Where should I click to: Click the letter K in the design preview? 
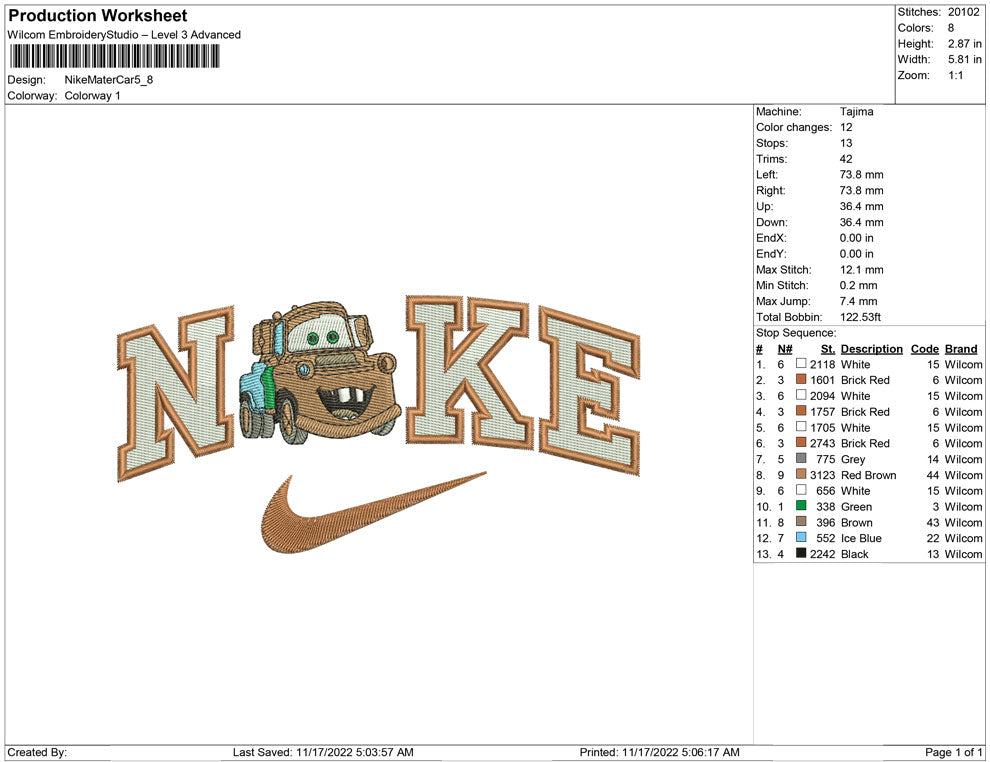point(468,372)
